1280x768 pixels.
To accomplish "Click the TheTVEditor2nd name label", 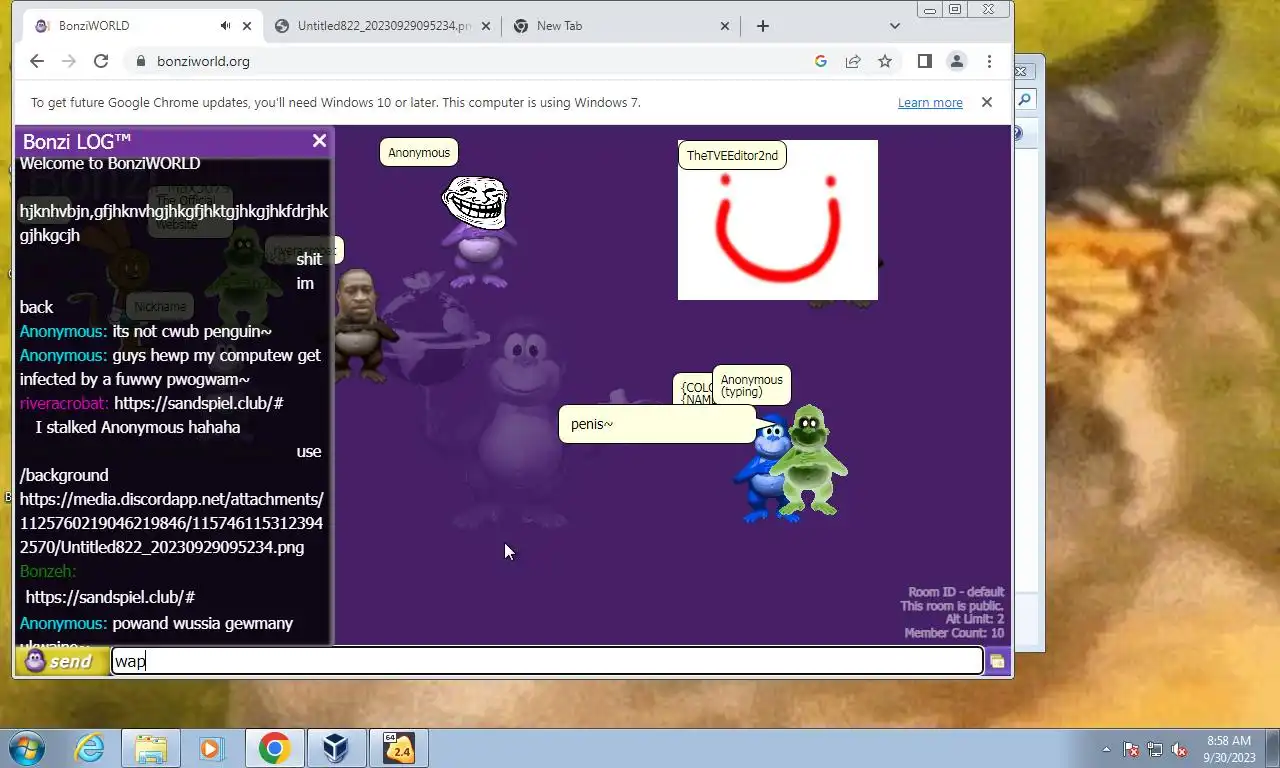I will click(x=732, y=156).
